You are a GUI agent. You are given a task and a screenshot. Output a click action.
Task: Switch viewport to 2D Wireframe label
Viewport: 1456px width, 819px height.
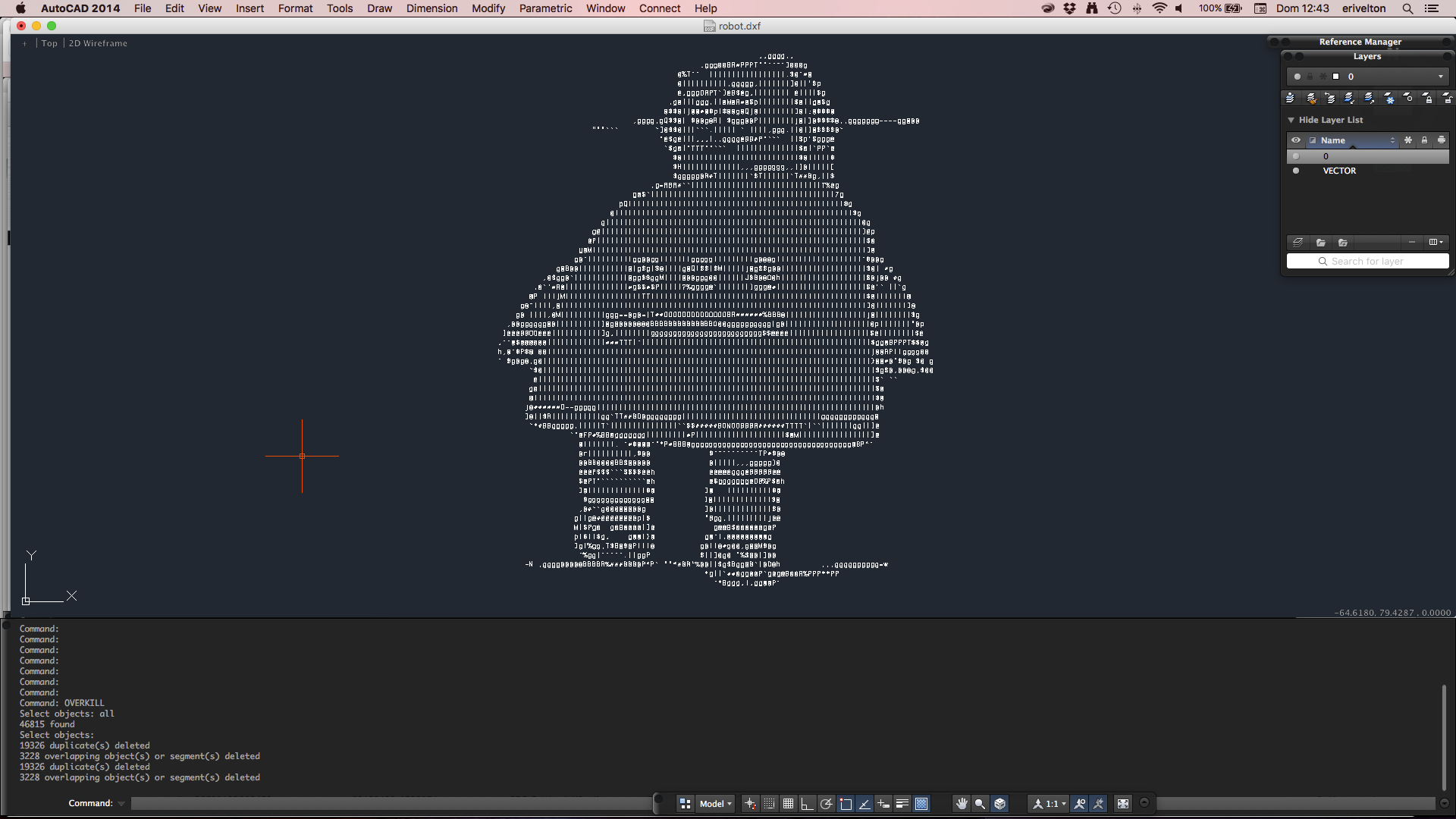tap(97, 43)
